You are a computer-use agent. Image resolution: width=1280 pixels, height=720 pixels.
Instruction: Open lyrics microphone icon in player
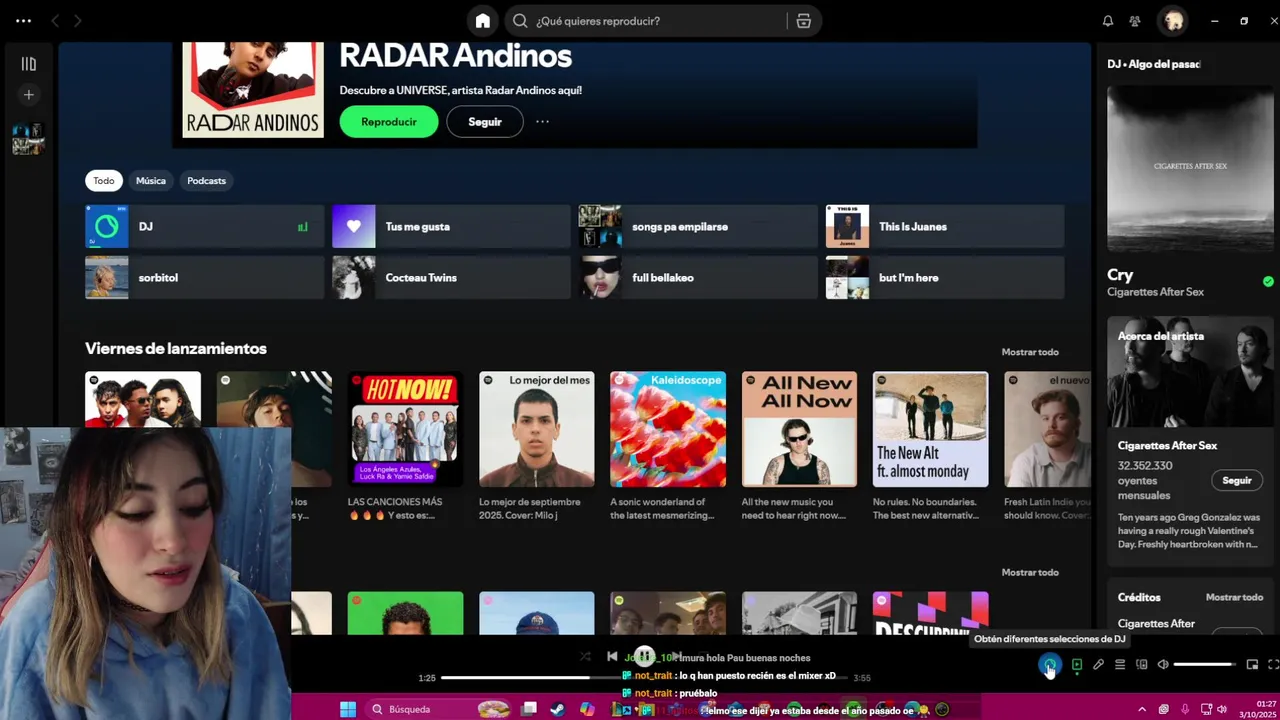1098,665
